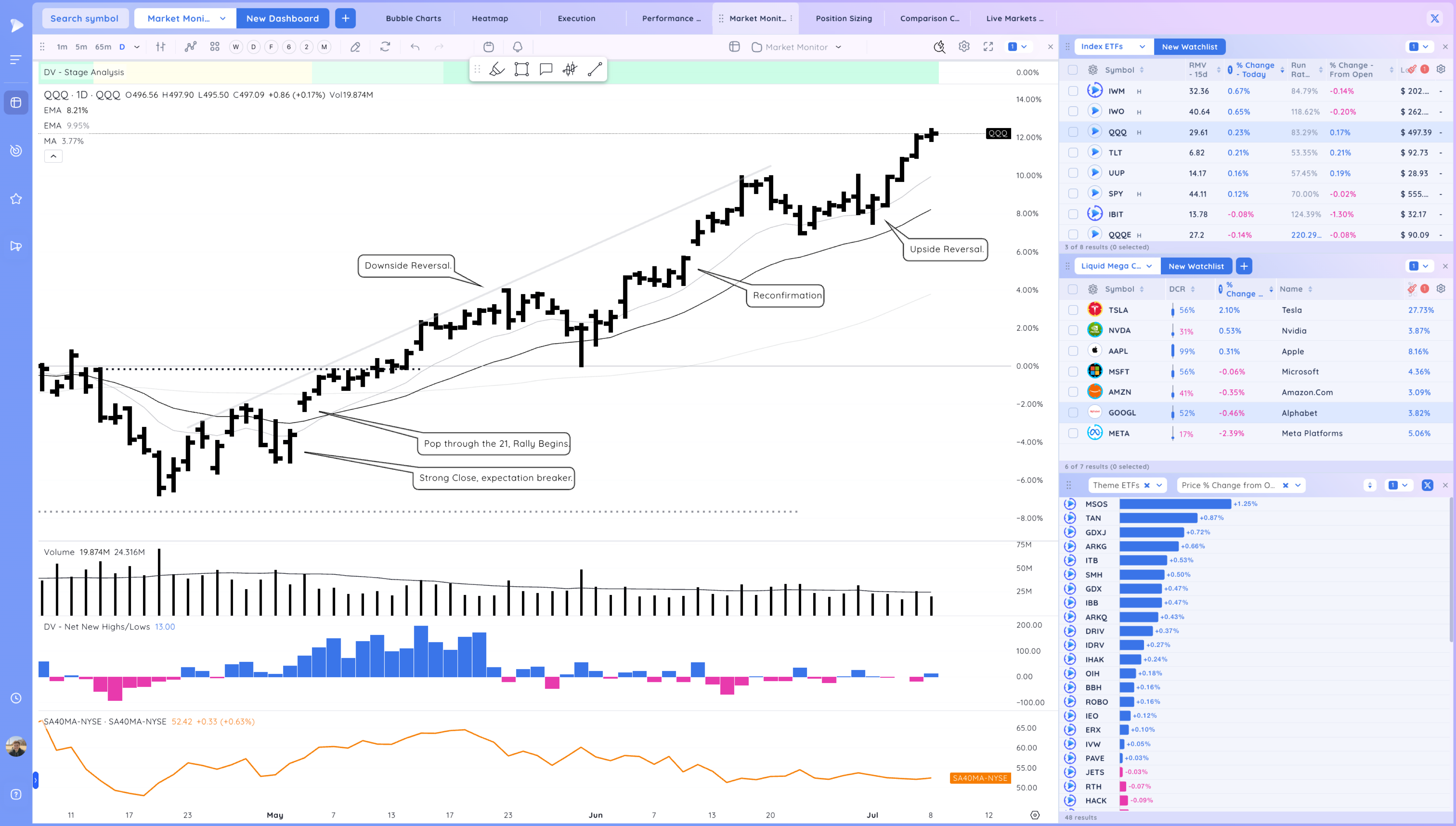1456x826 pixels.
Task: Tick the SPY row checkbox
Action: pyautogui.click(x=1072, y=194)
